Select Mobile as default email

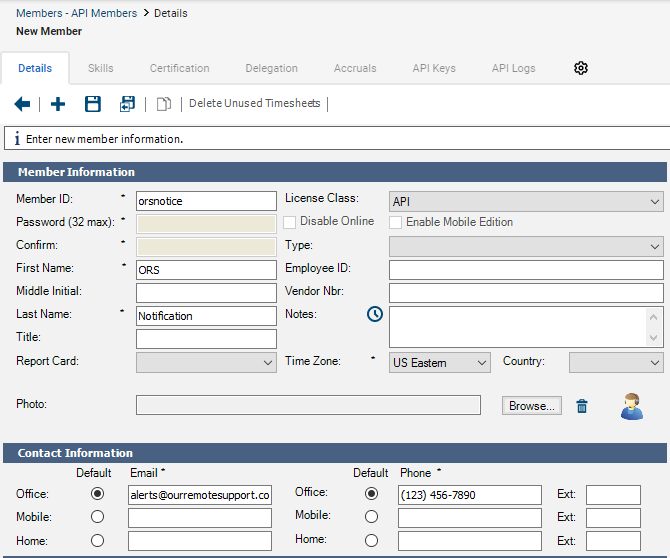(97, 517)
